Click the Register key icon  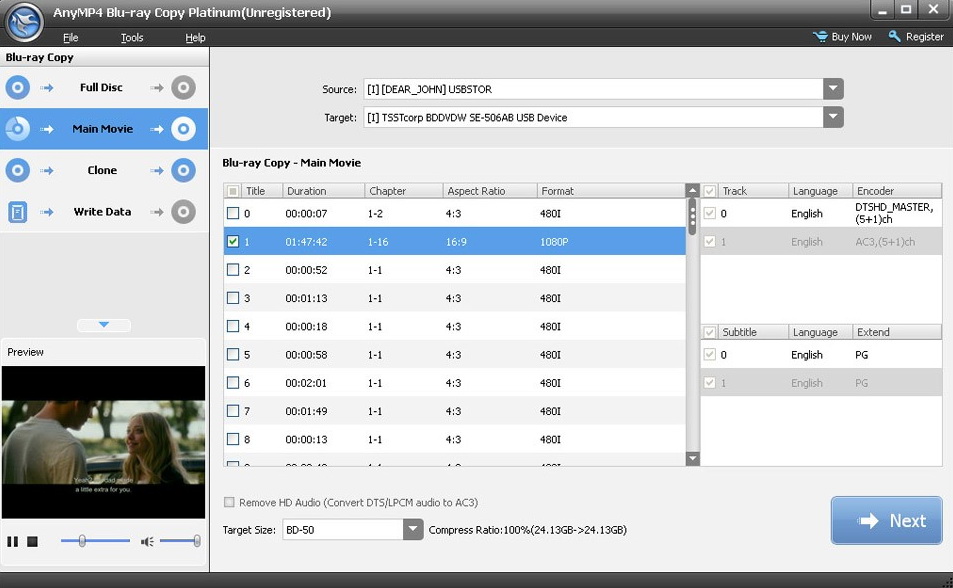[895, 36]
